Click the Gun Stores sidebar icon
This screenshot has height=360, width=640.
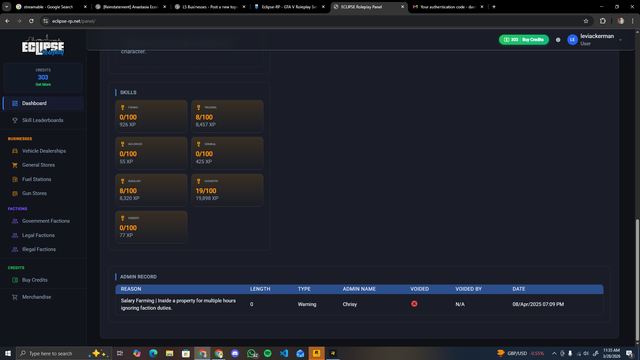pyautogui.click(x=15, y=193)
